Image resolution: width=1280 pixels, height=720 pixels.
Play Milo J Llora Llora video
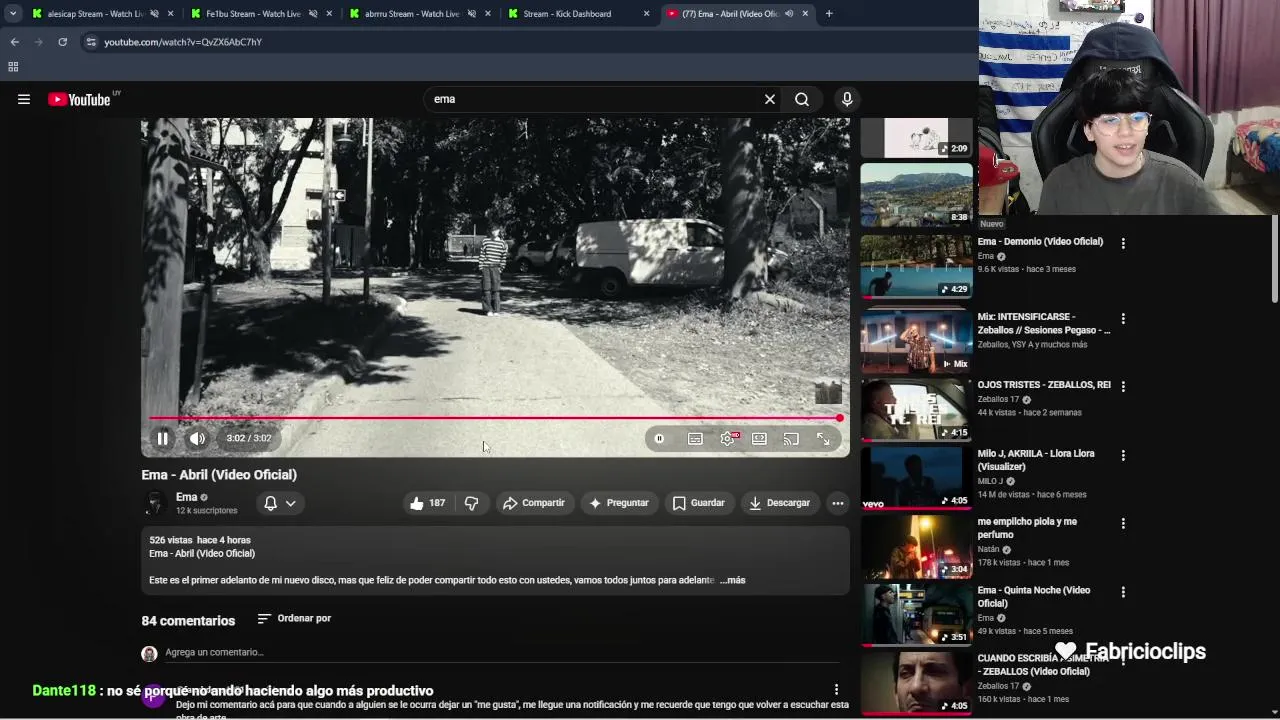[916, 479]
